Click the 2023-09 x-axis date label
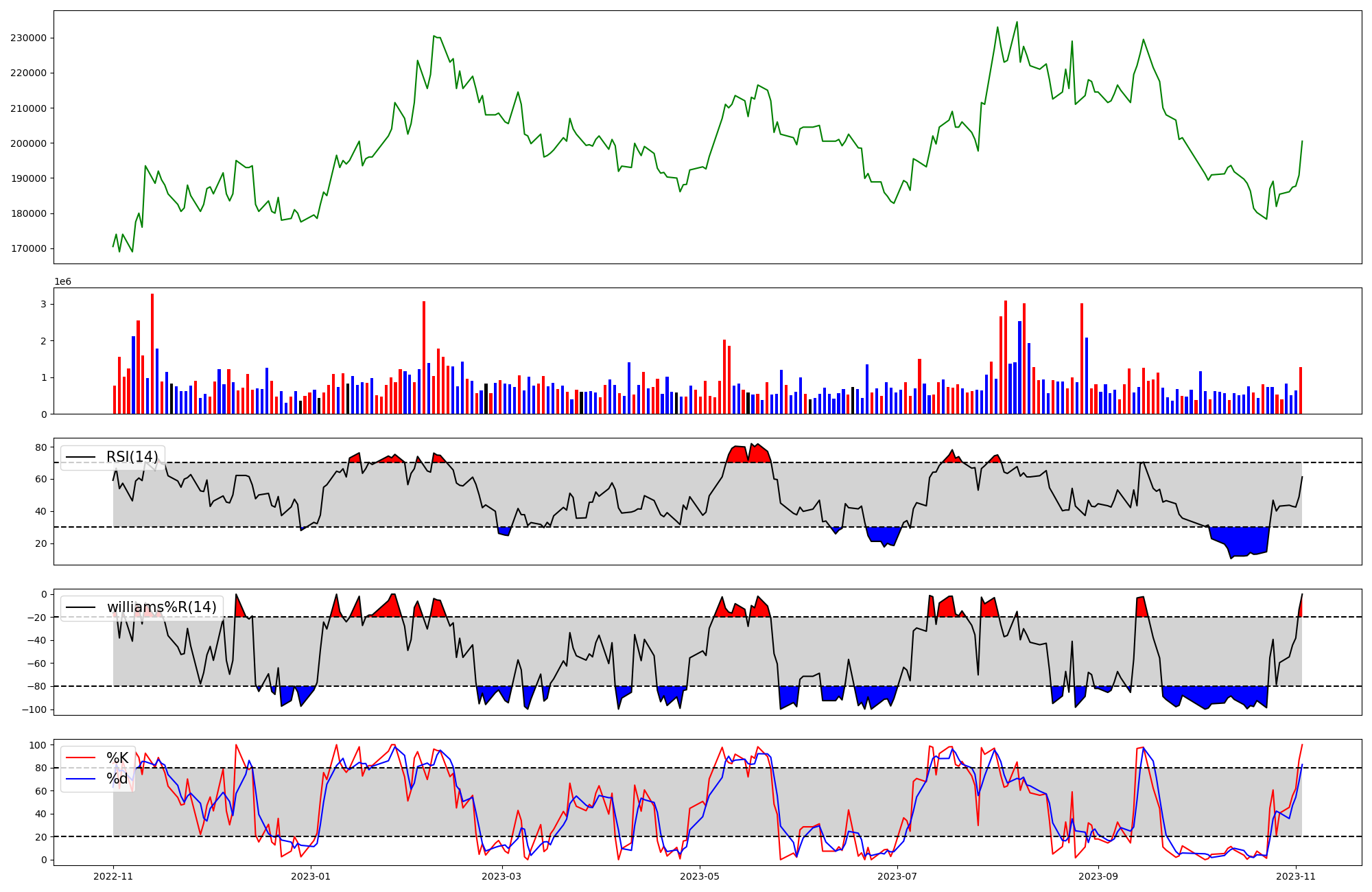The height and width of the screenshot is (892, 1372). [x=1098, y=876]
